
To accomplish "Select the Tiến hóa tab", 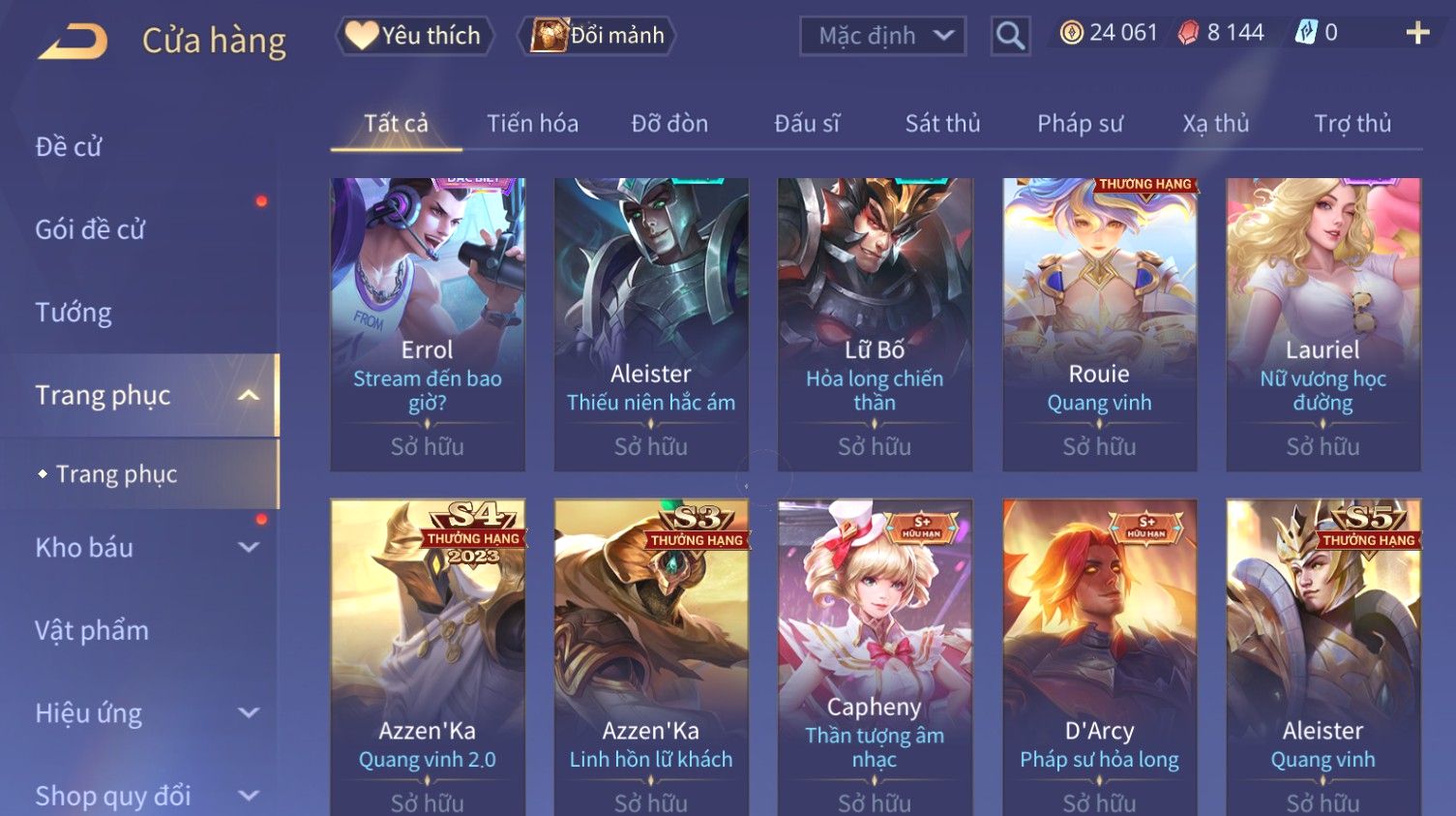I will [x=532, y=124].
